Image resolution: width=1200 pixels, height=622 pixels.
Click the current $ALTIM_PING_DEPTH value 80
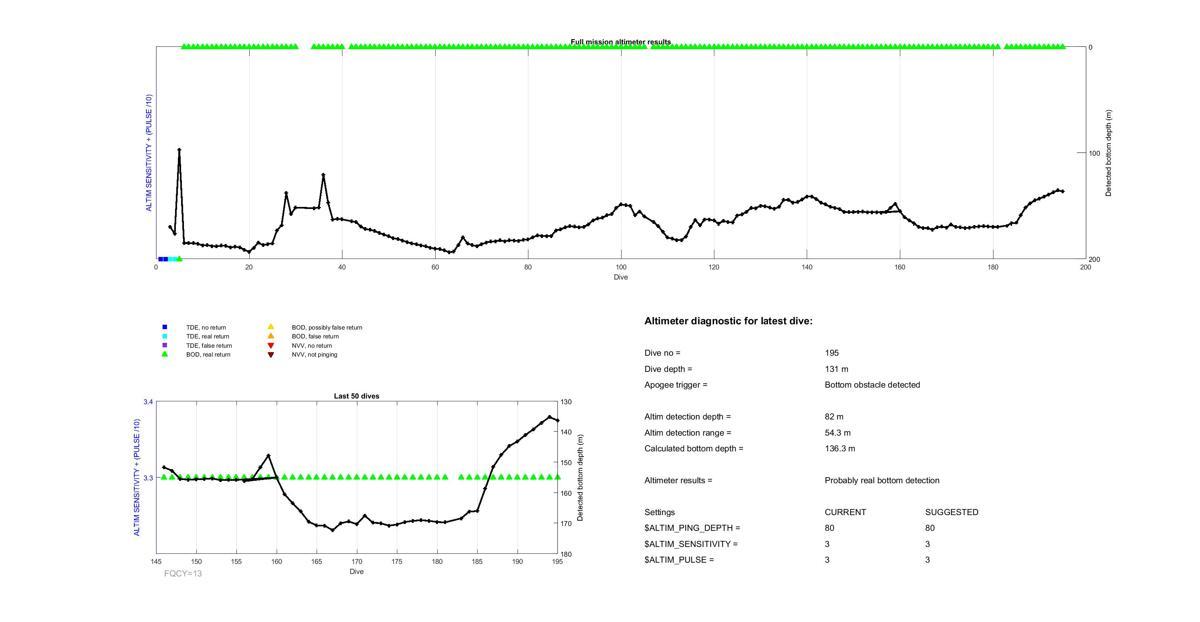tap(830, 528)
